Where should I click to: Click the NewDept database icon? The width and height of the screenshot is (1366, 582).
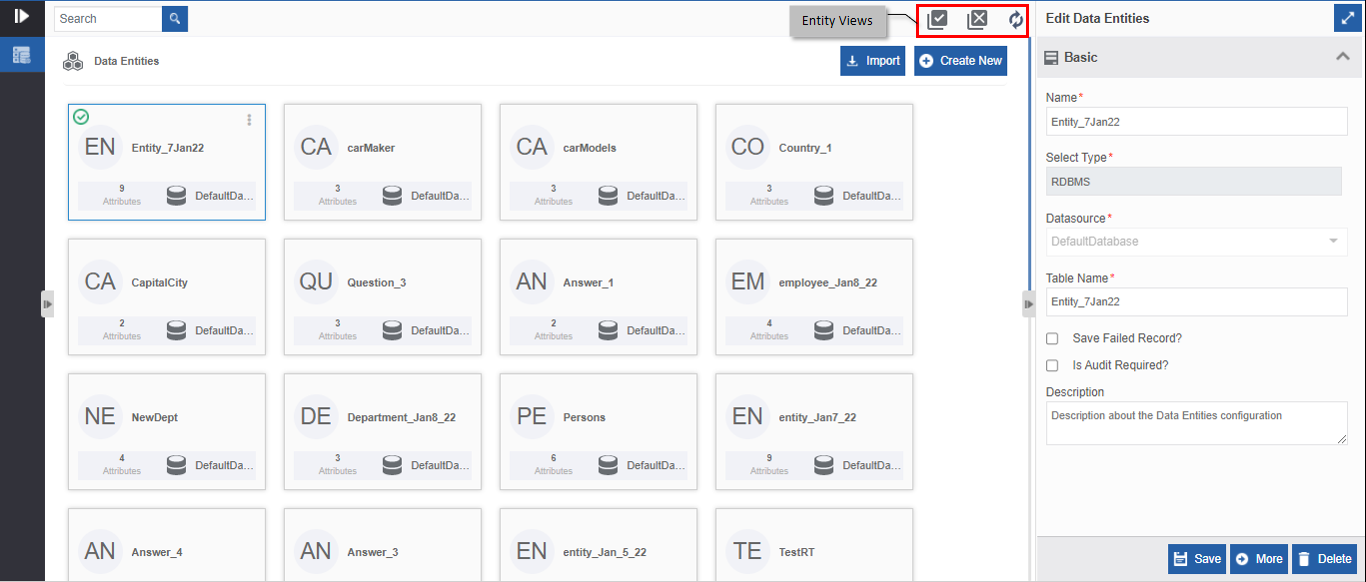[176, 466]
